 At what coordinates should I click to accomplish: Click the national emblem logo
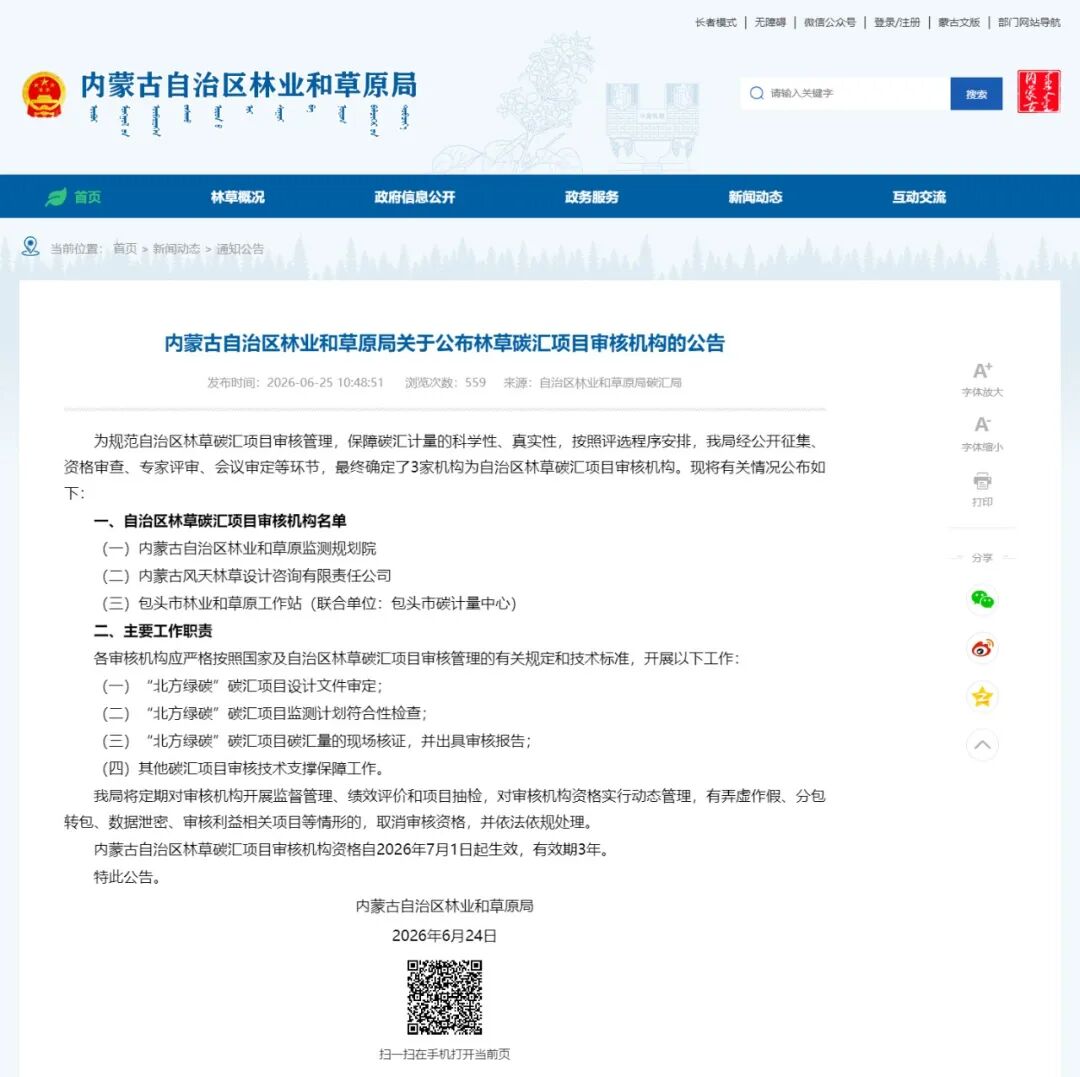pos(44,94)
